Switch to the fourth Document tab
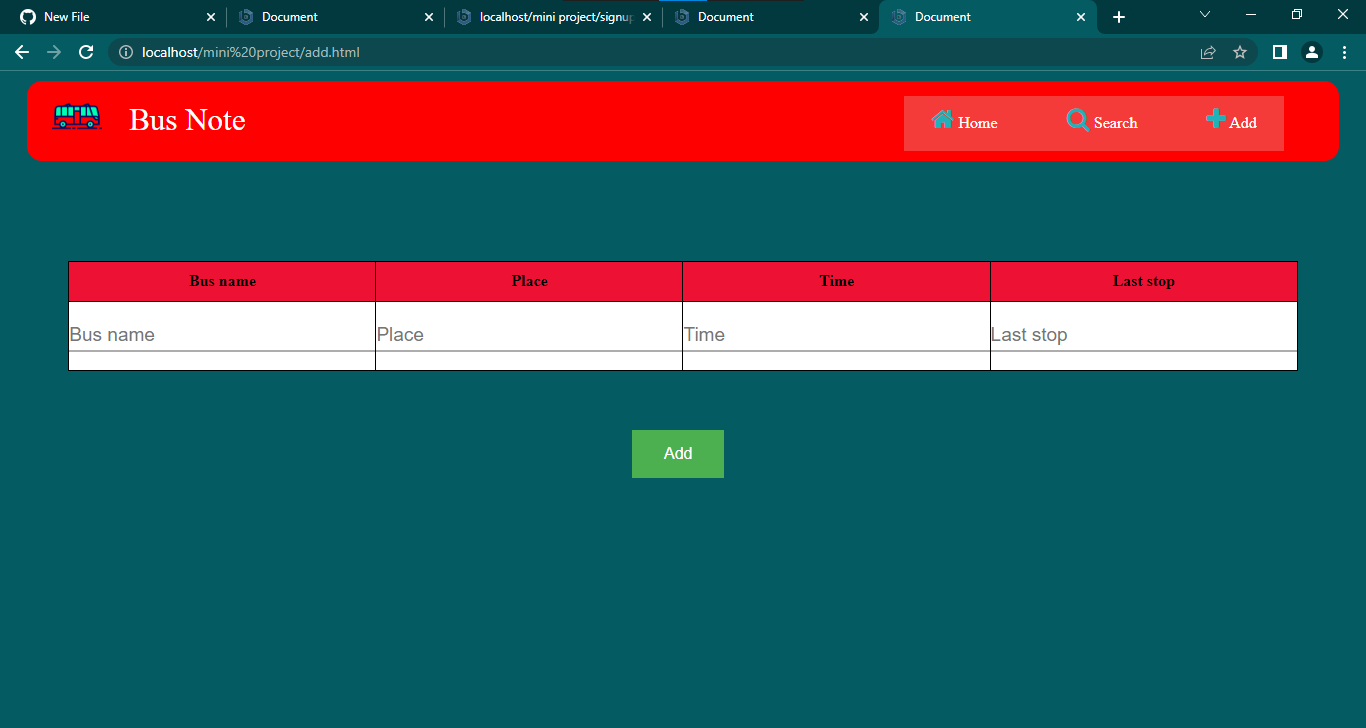 coord(771,17)
